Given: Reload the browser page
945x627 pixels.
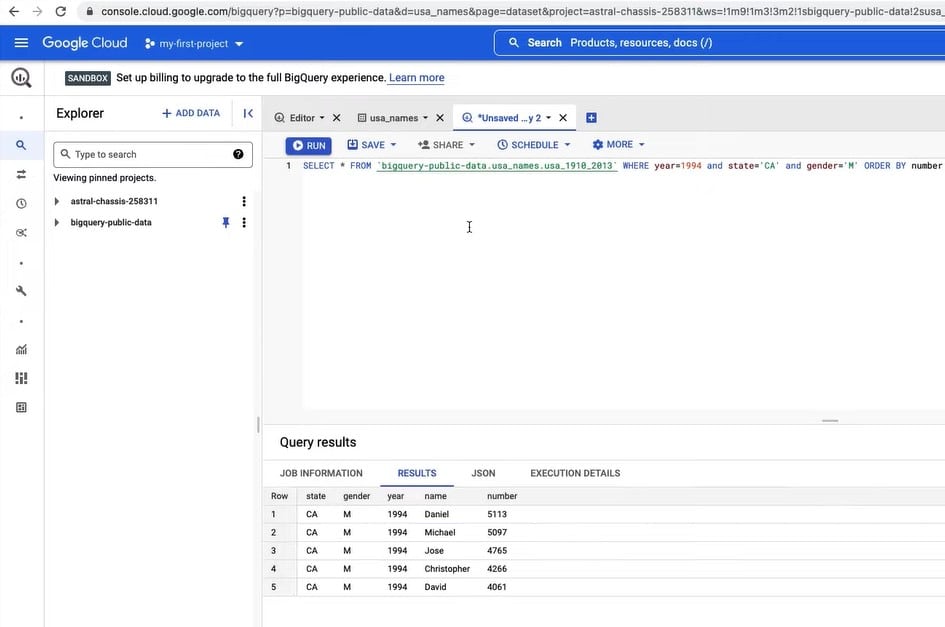Looking at the screenshot, I should pyautogui.click(x=60, y=11).
